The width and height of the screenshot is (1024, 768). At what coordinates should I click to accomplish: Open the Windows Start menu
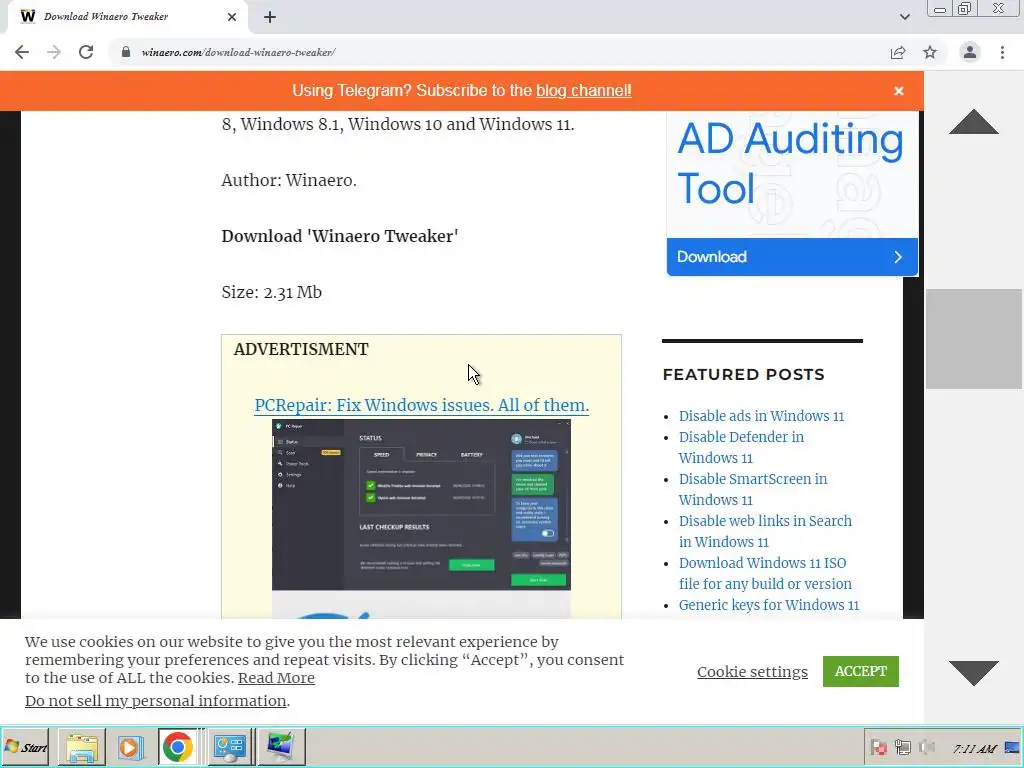(x=25, y=747)
